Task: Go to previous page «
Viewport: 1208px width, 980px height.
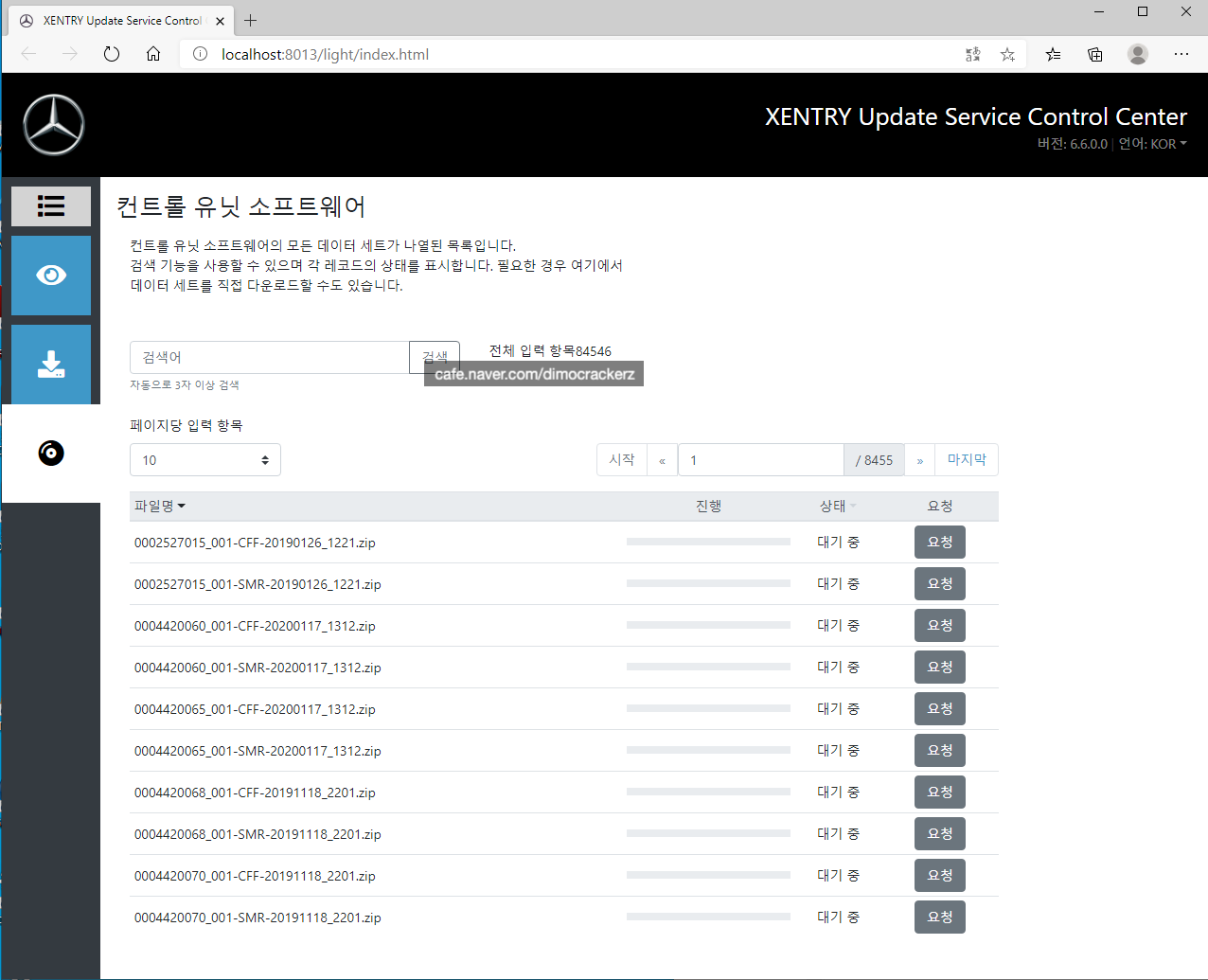Action: point(663,459)
